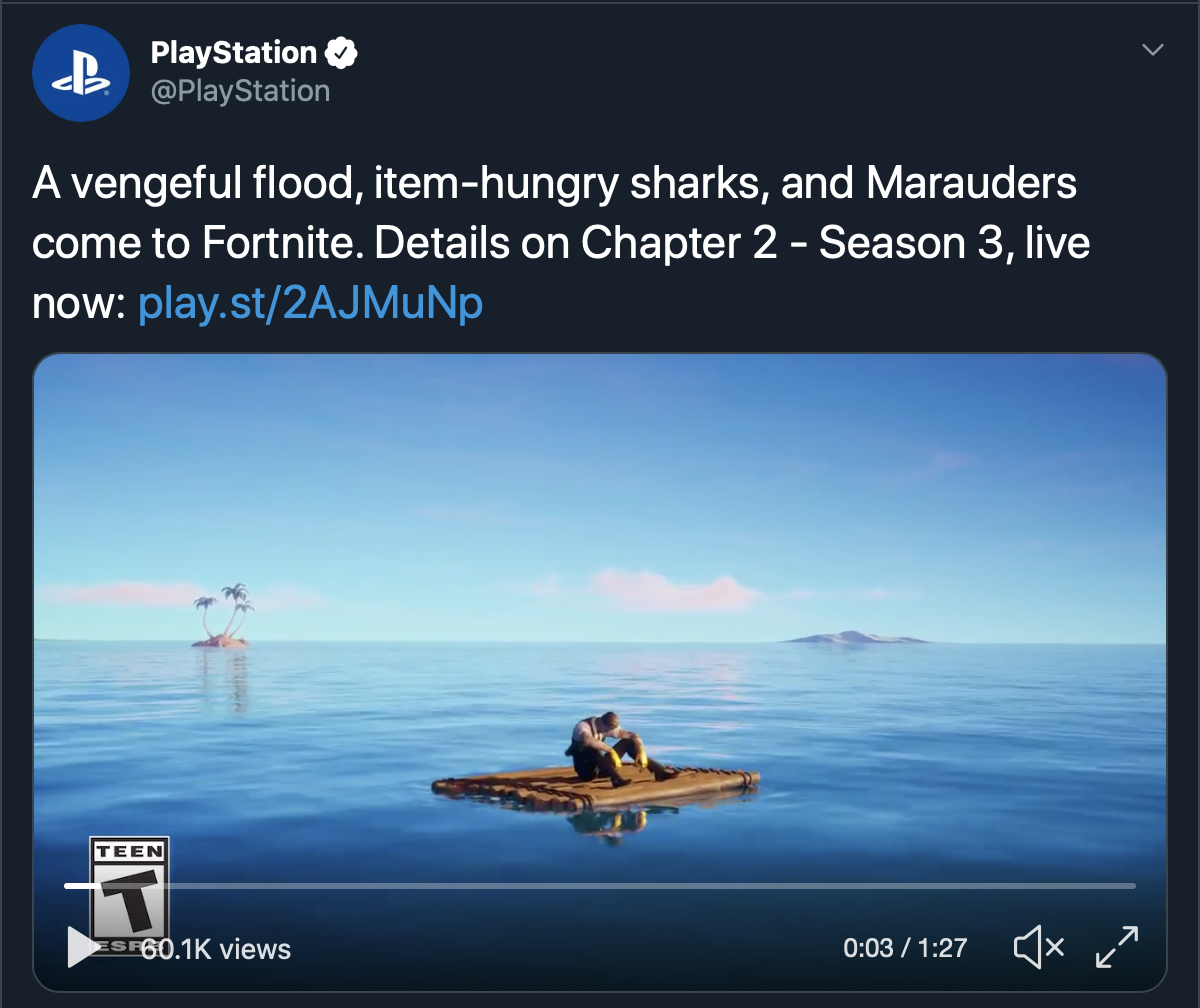Expand the video to fullscreen
Image resolution: width=1200 pixels, height=1008 pixels.
[1117, 946]
